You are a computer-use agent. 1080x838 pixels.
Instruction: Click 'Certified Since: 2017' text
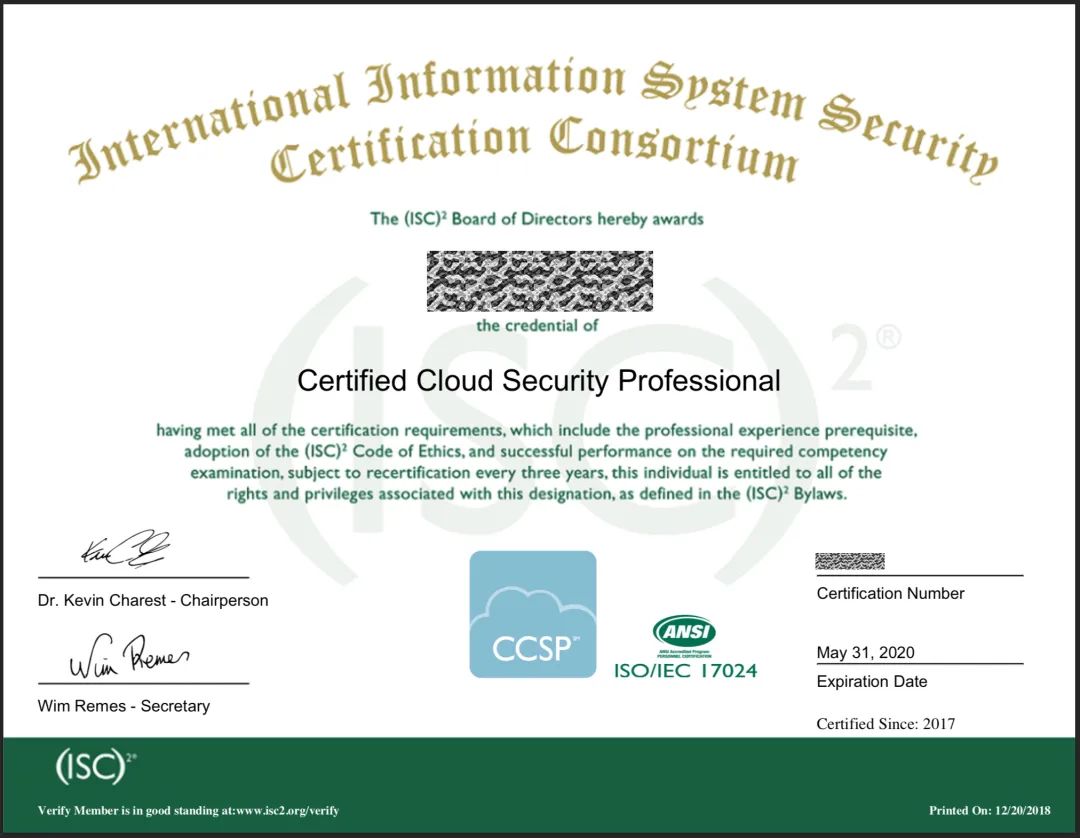[x=886, y=724]
